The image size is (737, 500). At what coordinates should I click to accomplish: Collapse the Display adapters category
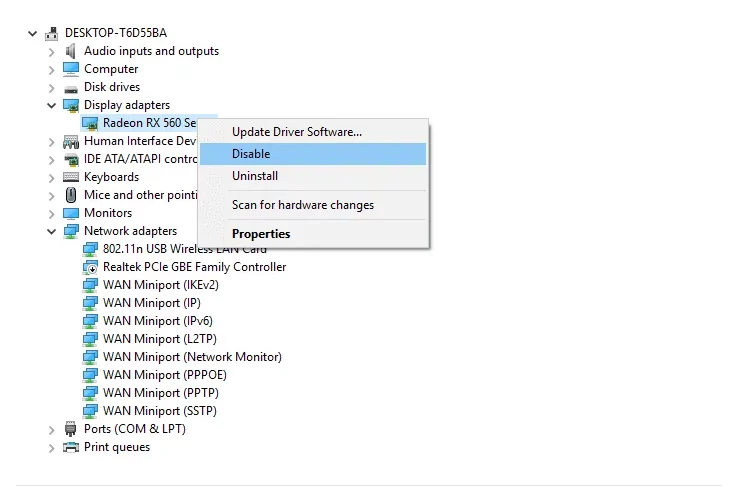pos(51,105)
